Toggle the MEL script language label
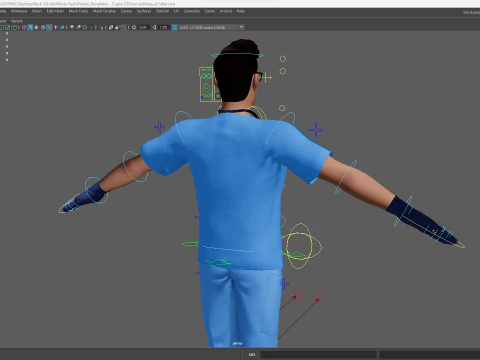This screenshot has width=480, height=360. (x=252, y=354)
